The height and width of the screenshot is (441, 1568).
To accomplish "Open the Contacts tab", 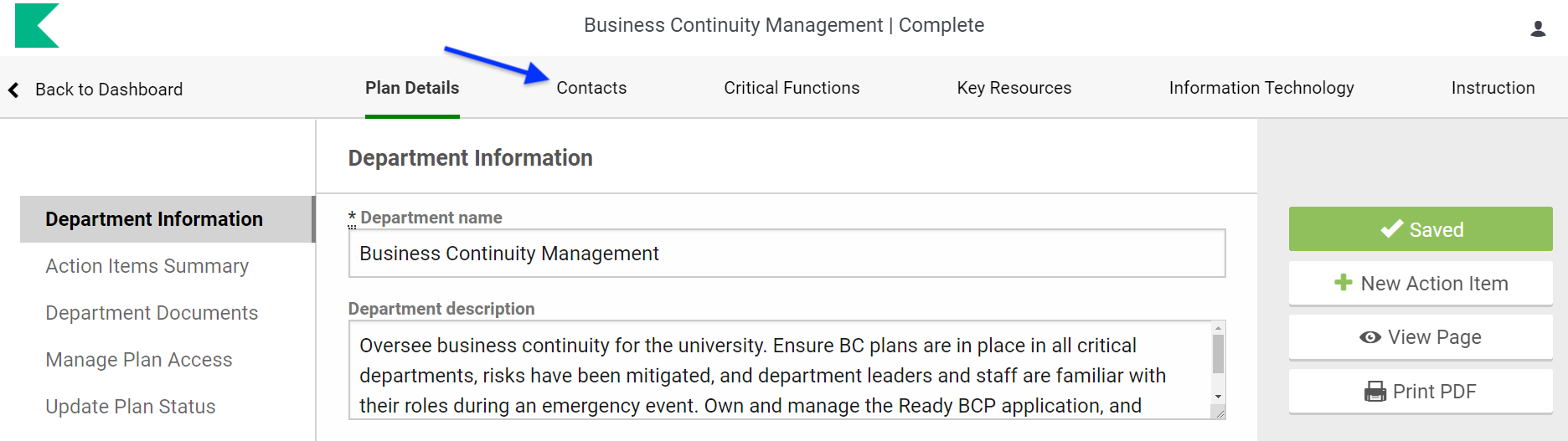I will point(591,88).
